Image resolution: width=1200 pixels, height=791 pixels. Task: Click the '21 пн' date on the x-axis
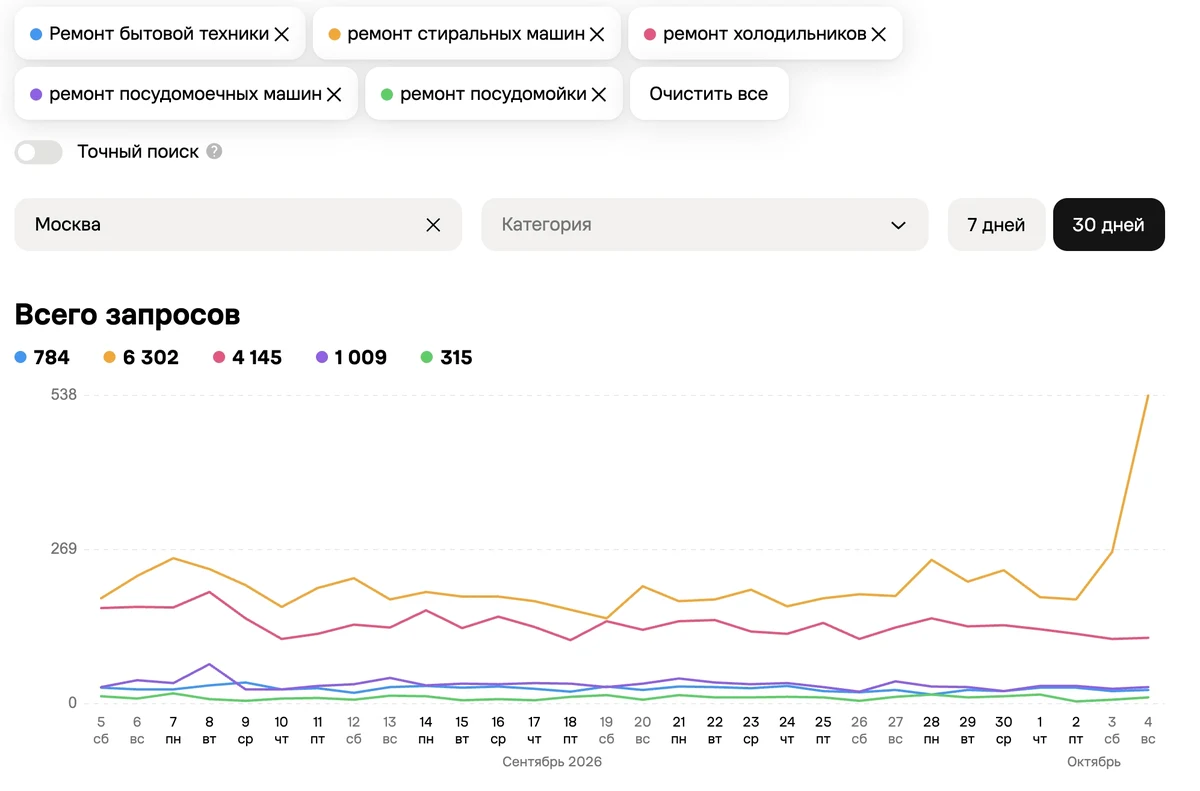point(679,730)
